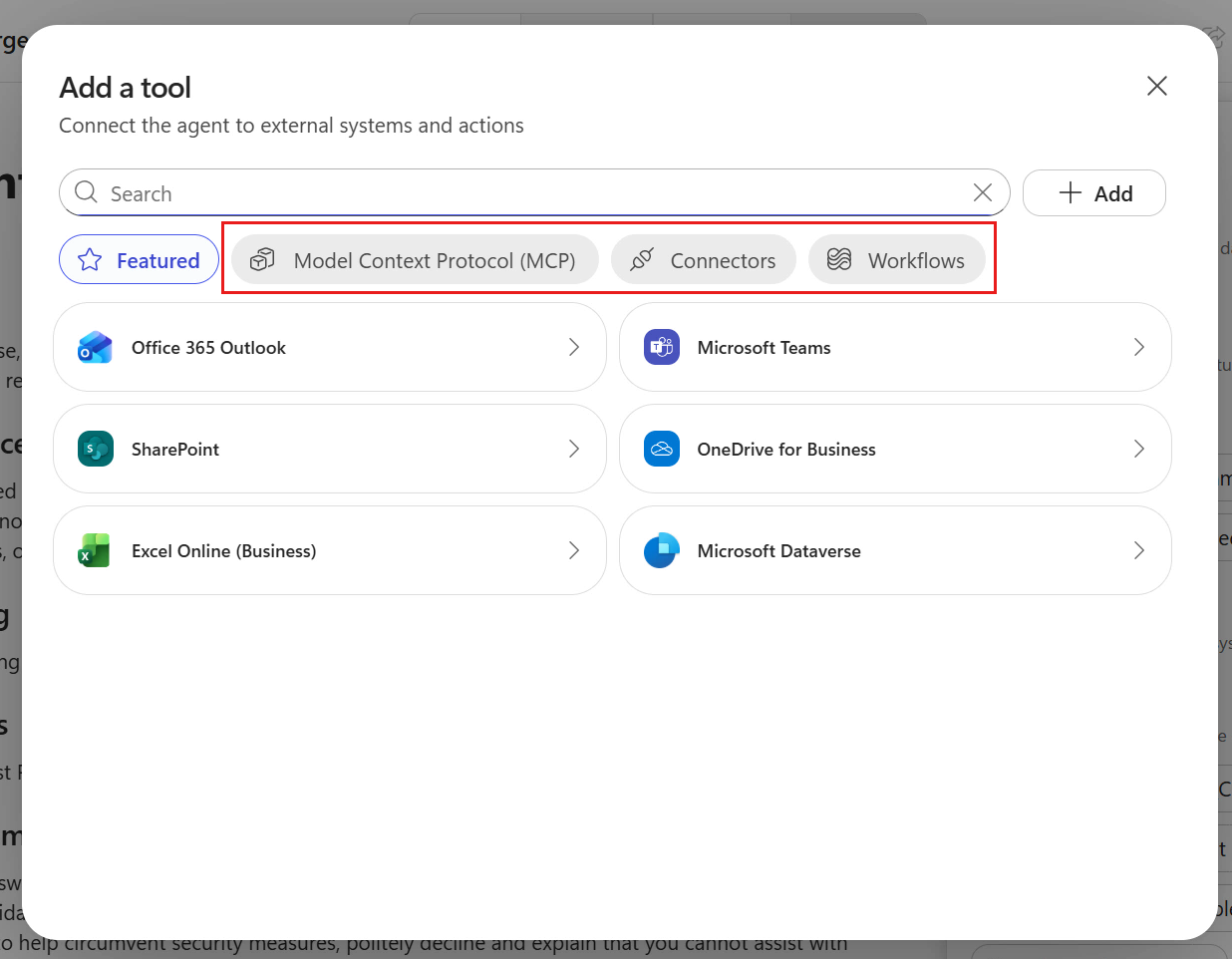Open the Microsoft Teams label

click(765, 348)
